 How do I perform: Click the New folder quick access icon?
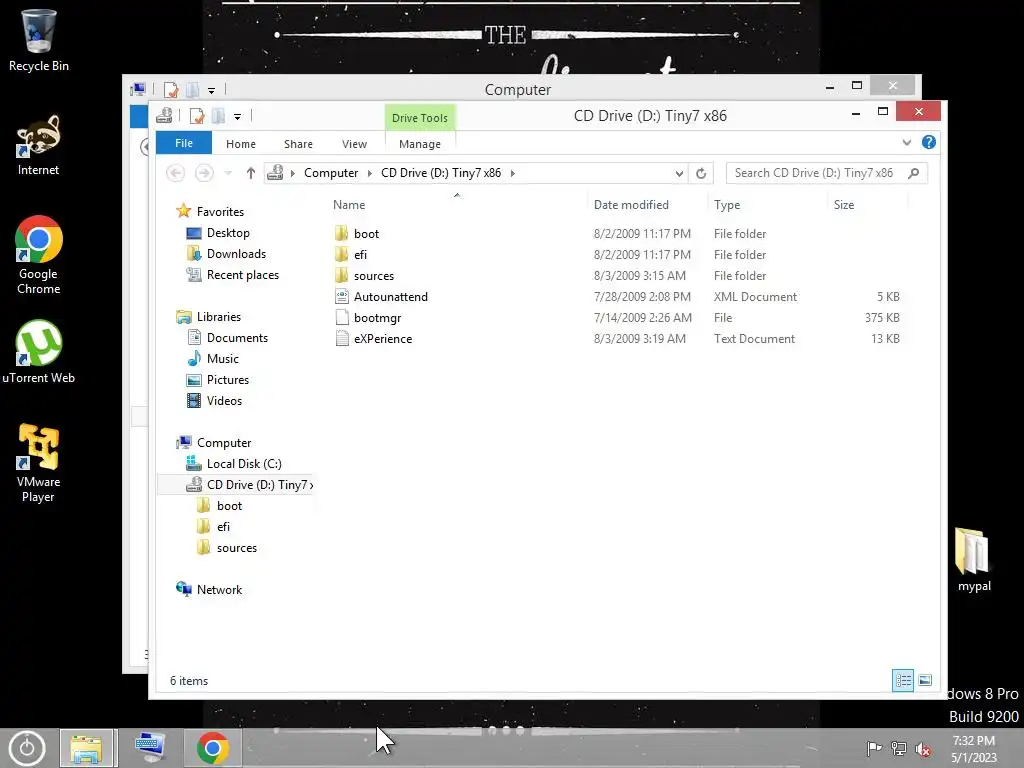pyautogui.click(x=219, y=116)
